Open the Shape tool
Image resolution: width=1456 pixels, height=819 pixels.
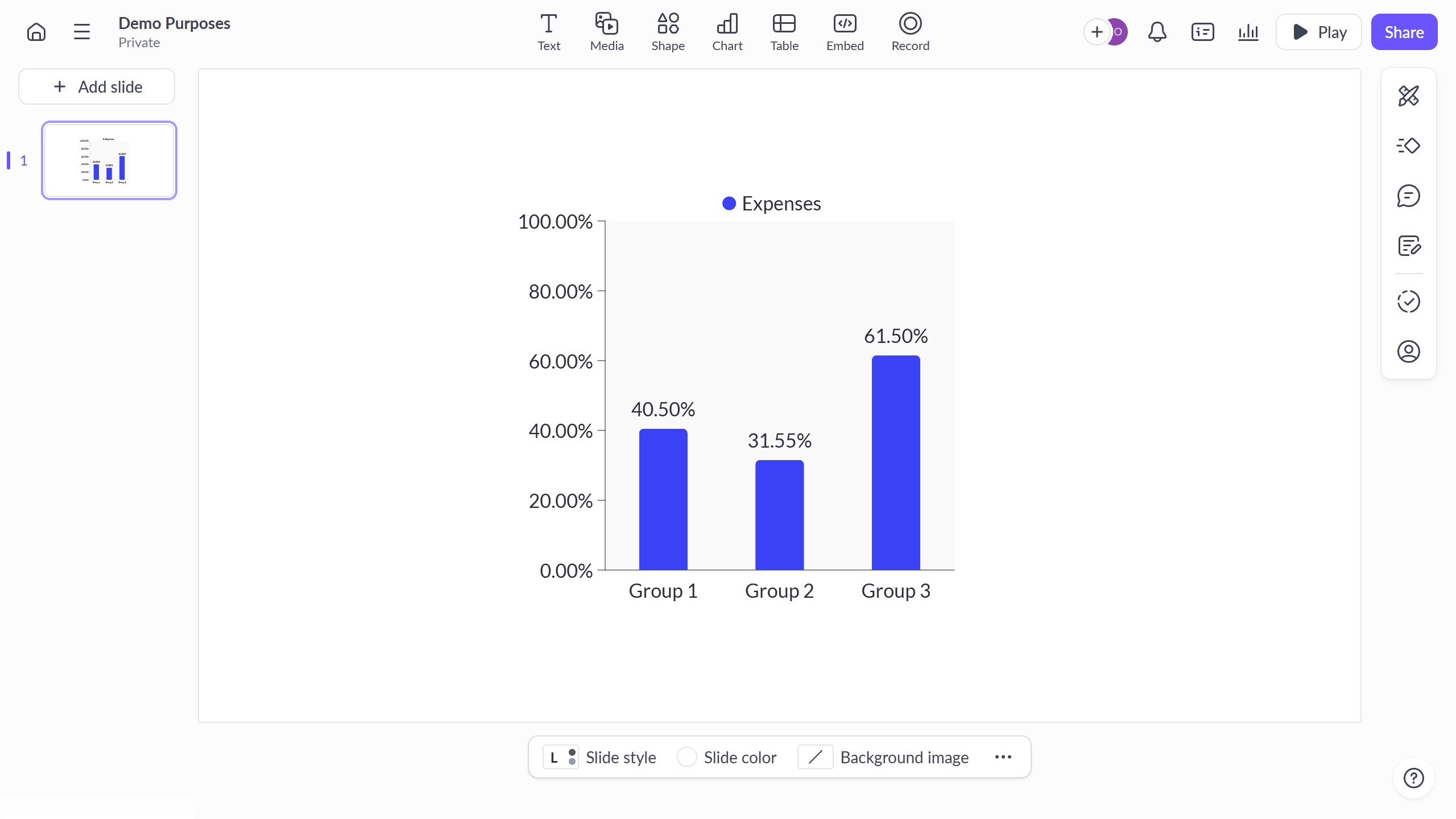point(668,32)
